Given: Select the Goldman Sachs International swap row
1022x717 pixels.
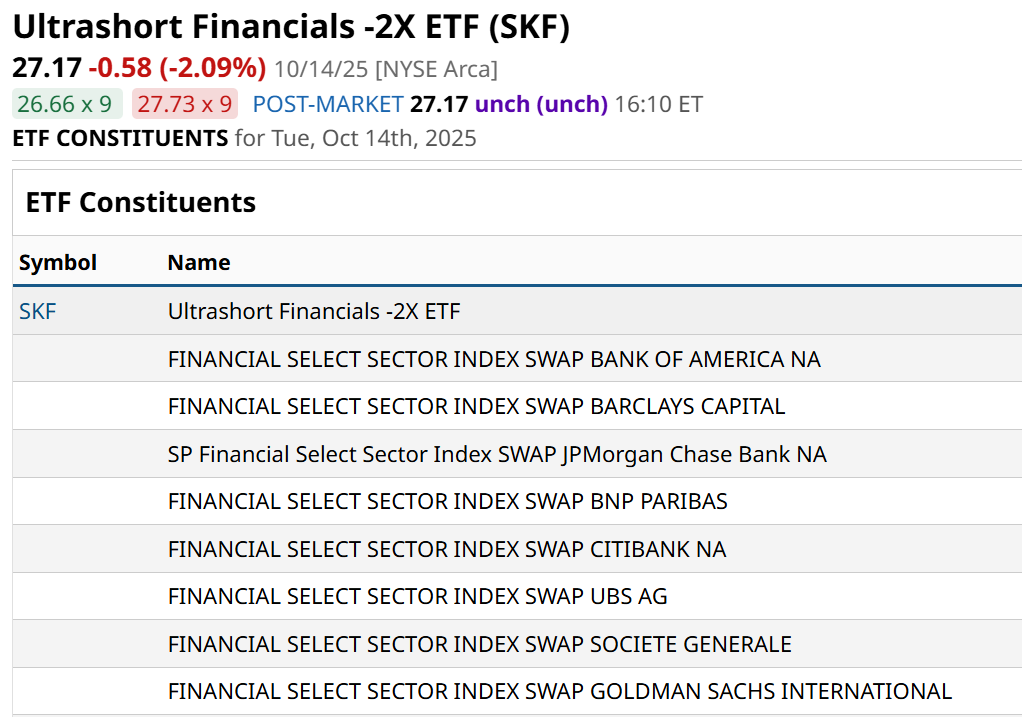Looking at the screenshot, I should point(559,691).
